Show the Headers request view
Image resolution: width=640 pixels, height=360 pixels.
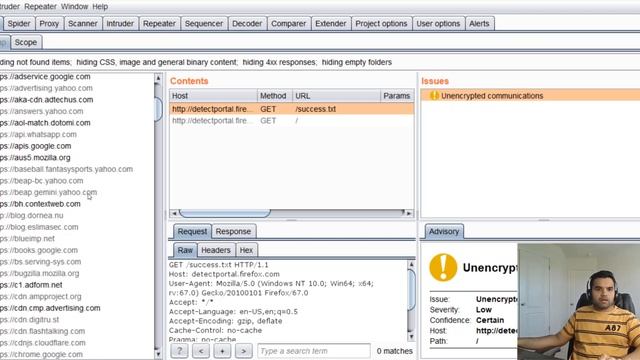216,250
